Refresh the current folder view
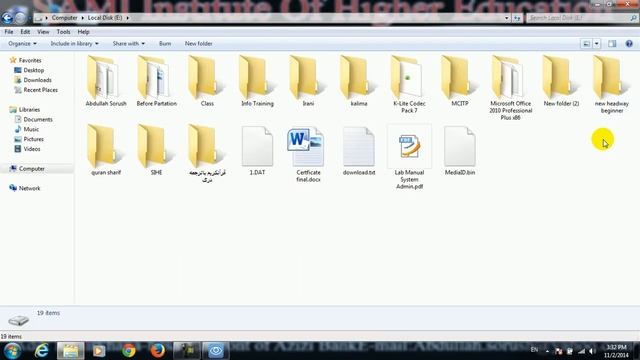 tap(517, 18)
